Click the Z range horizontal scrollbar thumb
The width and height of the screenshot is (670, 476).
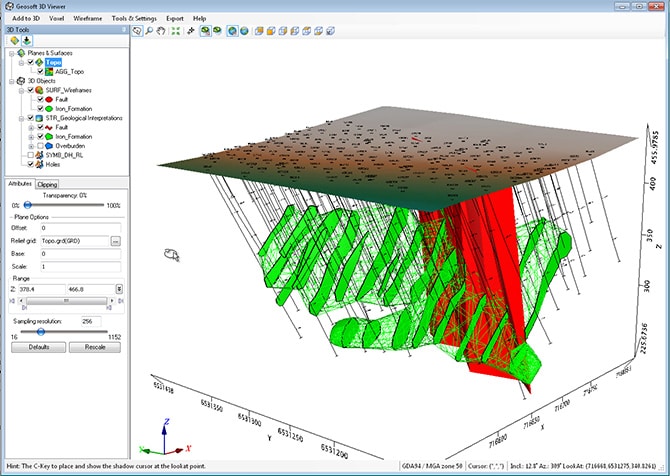[x=66, y=301]
